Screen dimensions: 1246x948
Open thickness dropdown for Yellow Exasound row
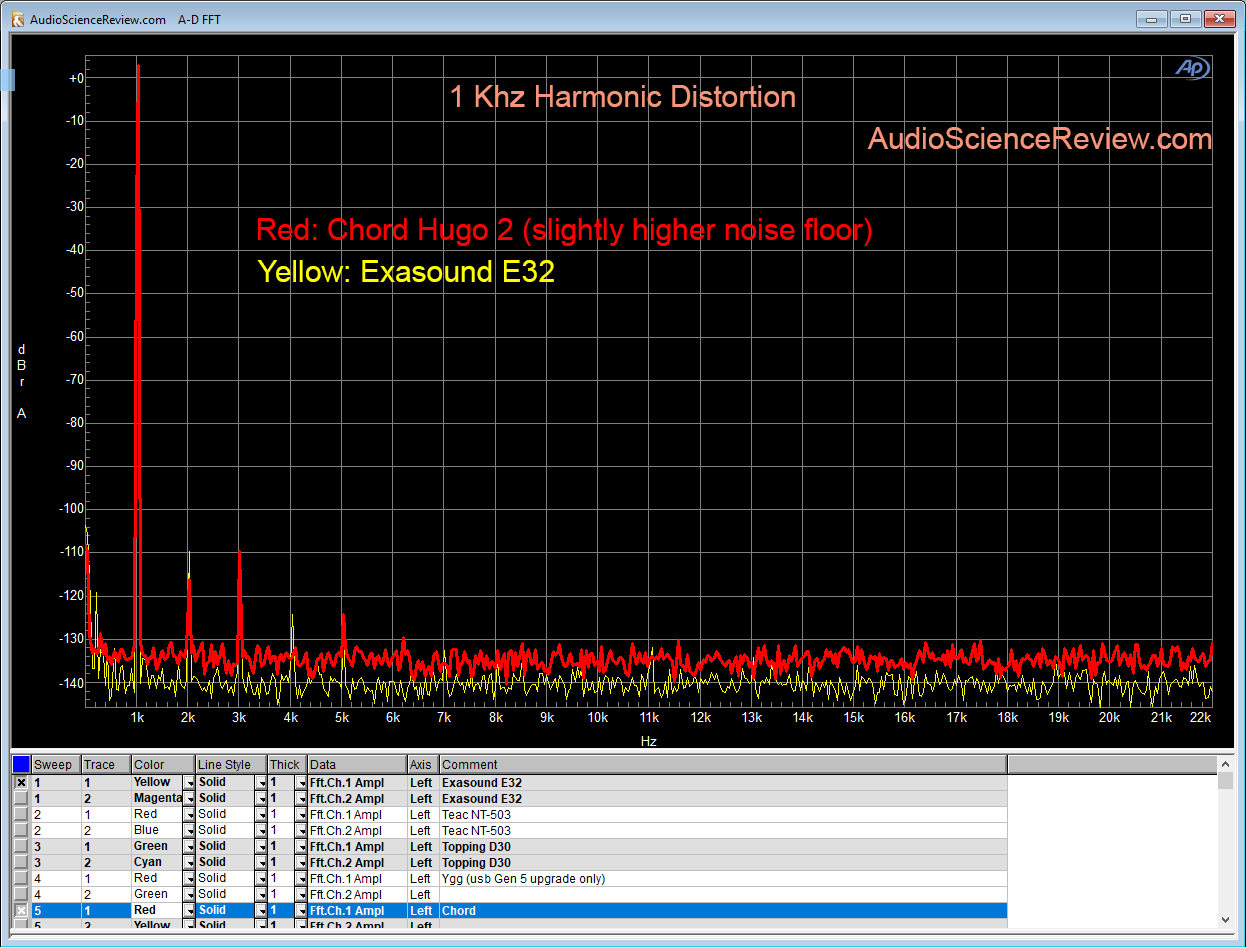point(301,782)
